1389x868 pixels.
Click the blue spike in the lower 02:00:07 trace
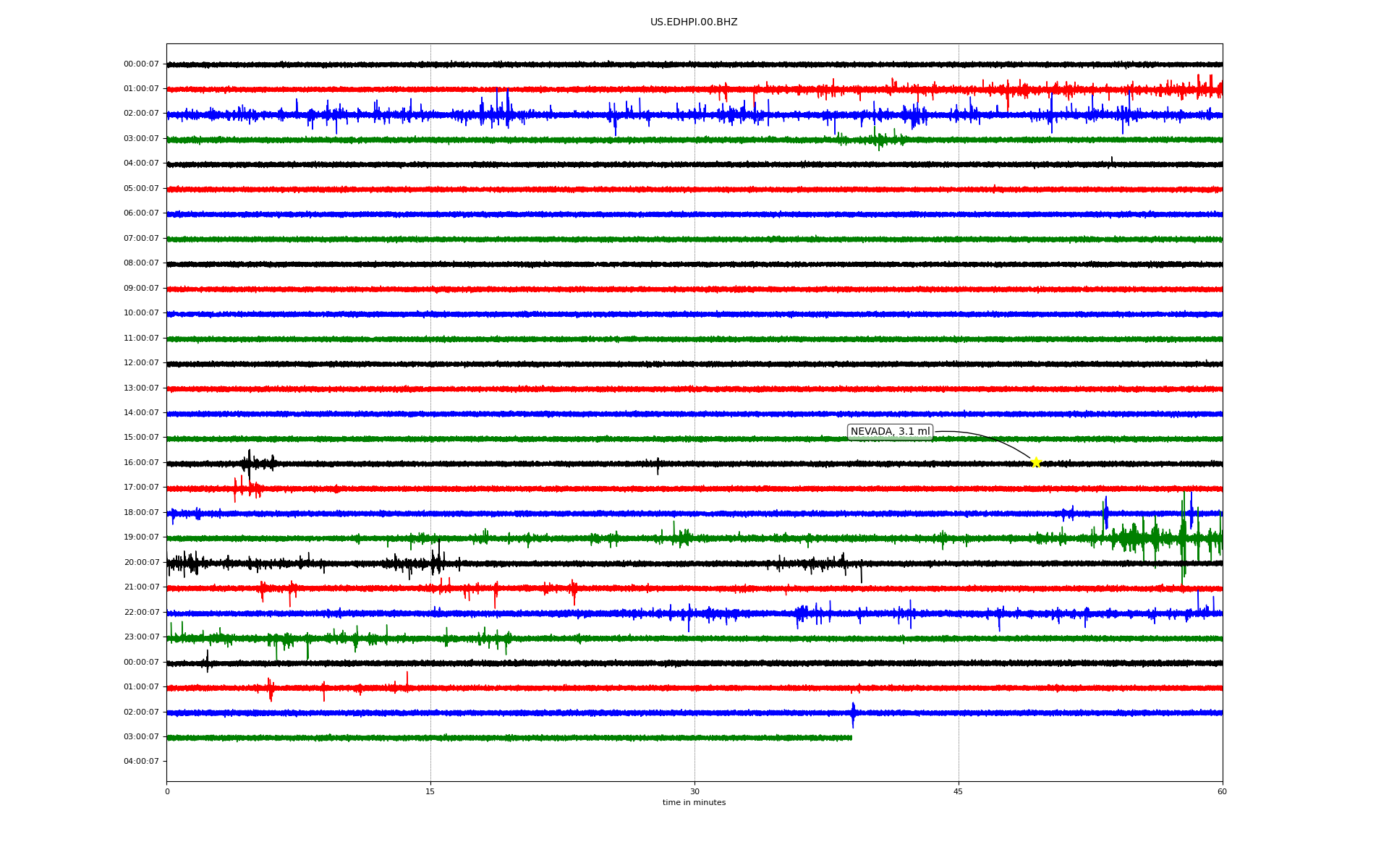click(853, 712)
